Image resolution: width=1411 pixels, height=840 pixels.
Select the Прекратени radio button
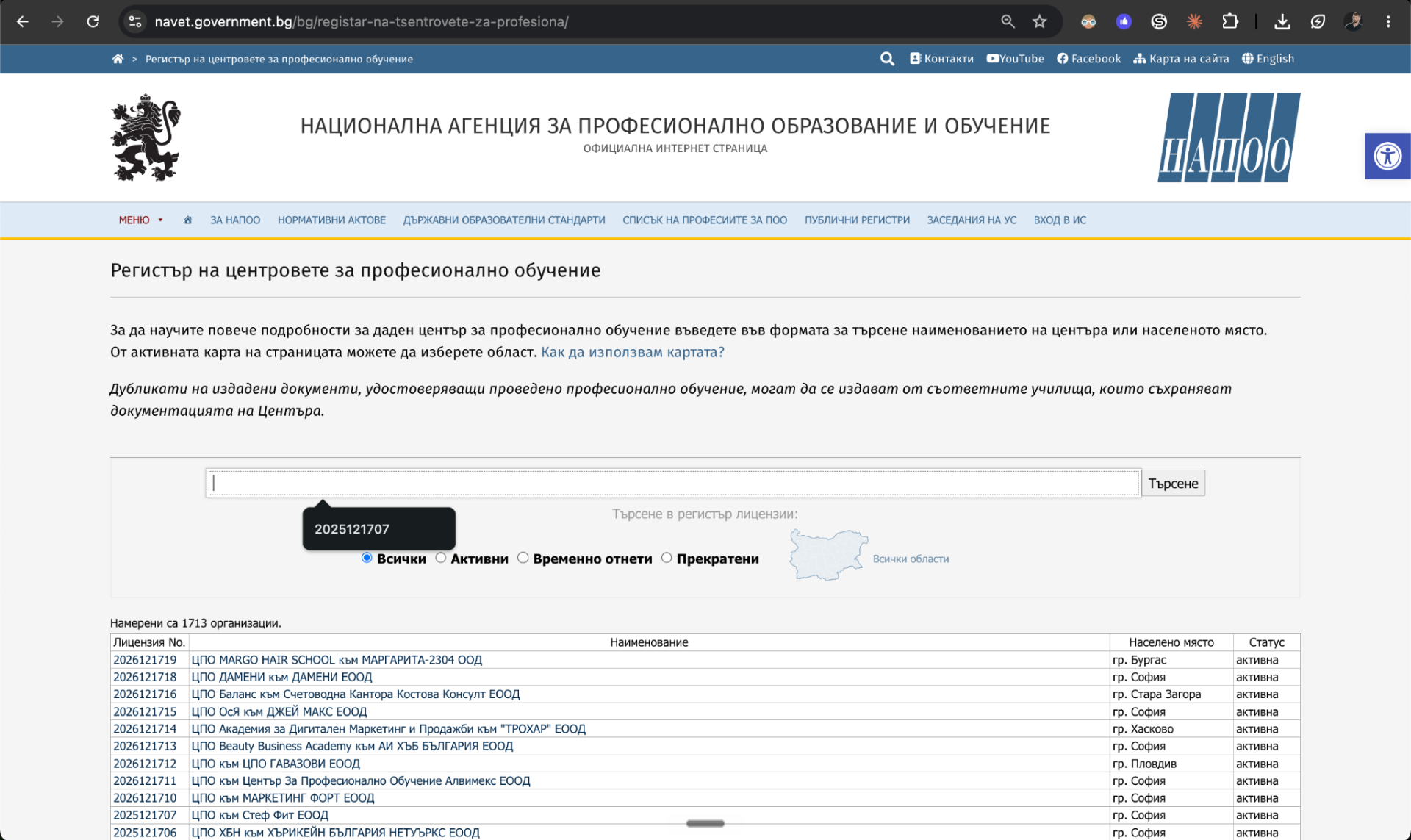[x=667, y=558]
